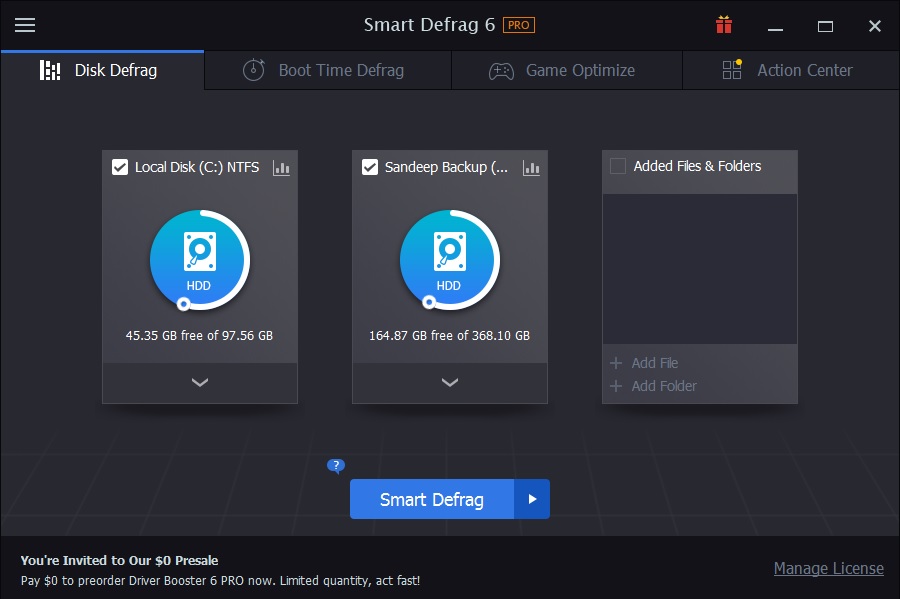Close the Smart Defrag window
Image resolution: width=900 pixels, height=599 pixels.
(875, 26)
